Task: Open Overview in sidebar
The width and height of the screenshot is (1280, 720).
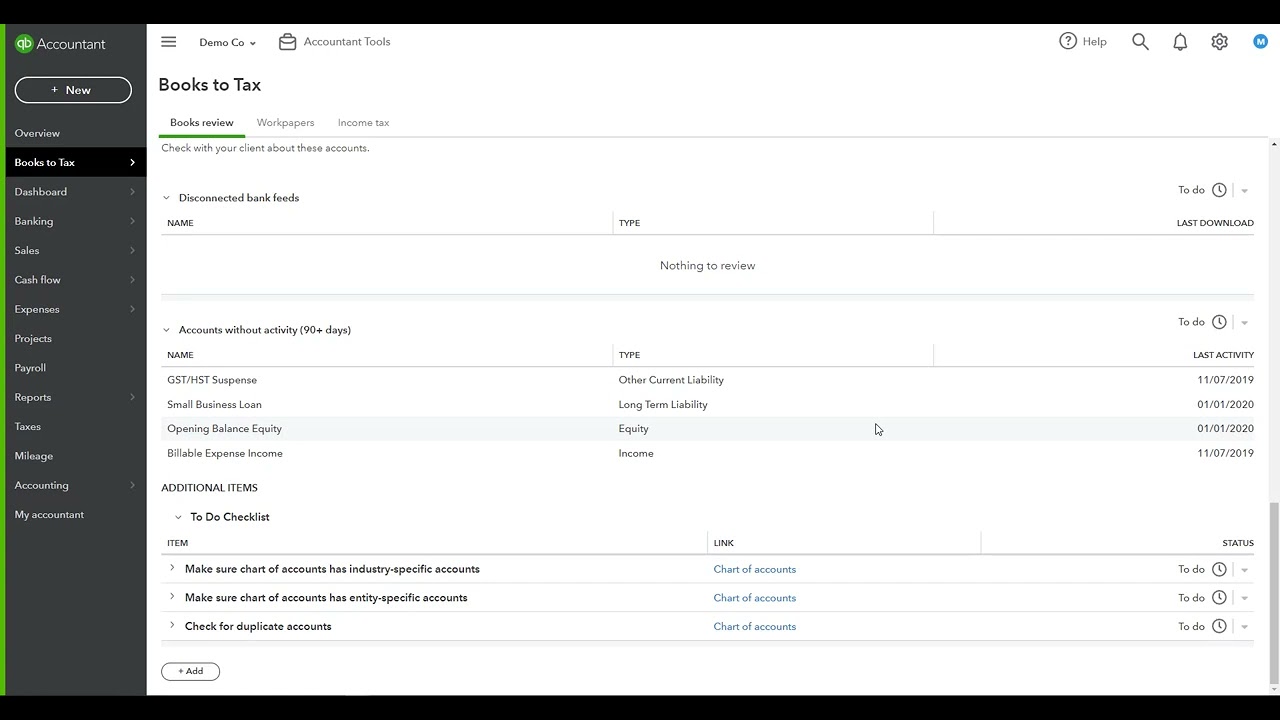Action: click(x=75, y=133)
